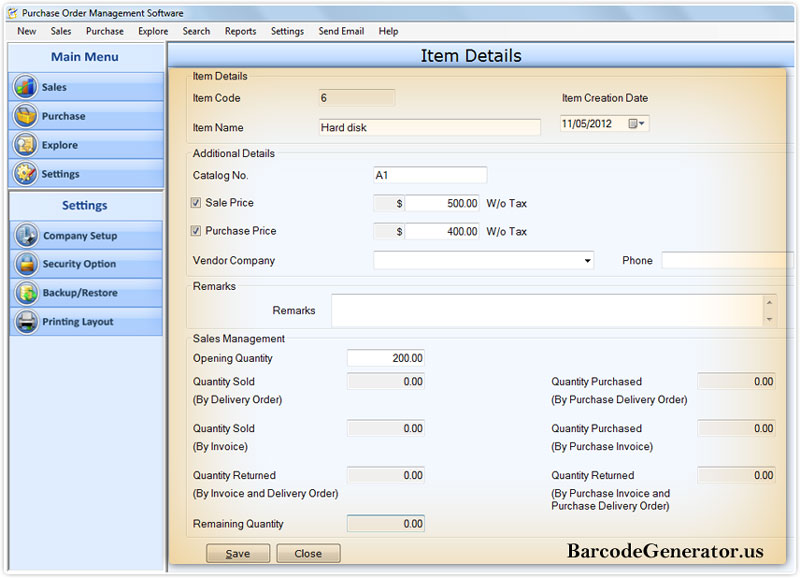Open the New menu
800x578 pixels.
tap(27, 31)
